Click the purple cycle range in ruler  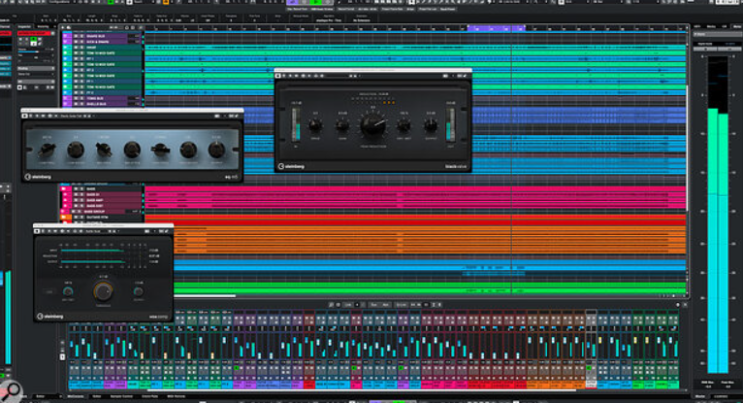click(496, 29)
